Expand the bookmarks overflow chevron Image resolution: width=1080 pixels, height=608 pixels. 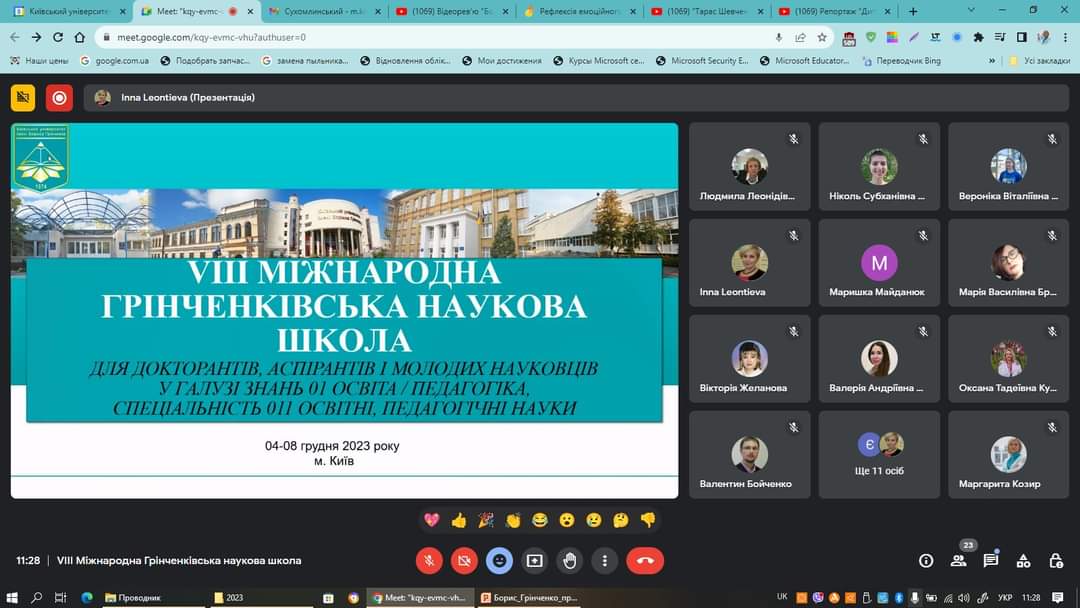[991, 61]
